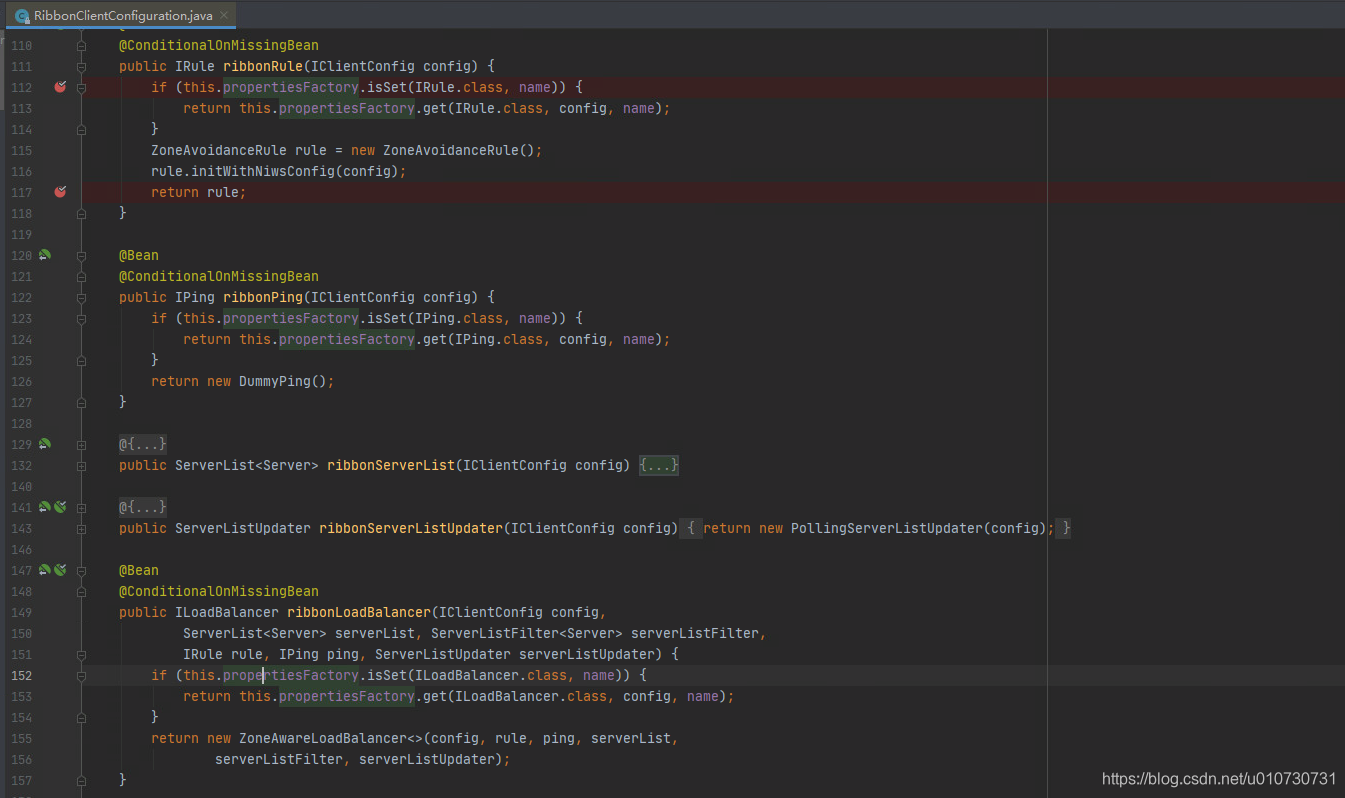
Task: Expand the ribbonServerListUpdater method on line 143
Action: 82,528
